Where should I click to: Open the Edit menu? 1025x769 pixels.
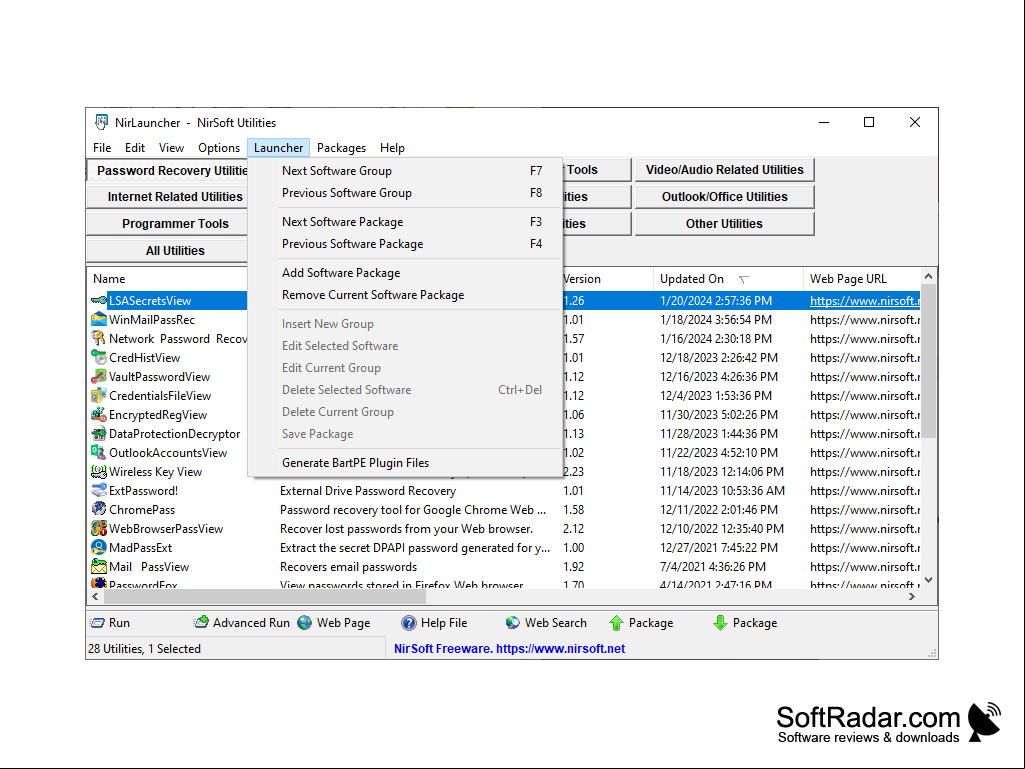tap(135, 148)
